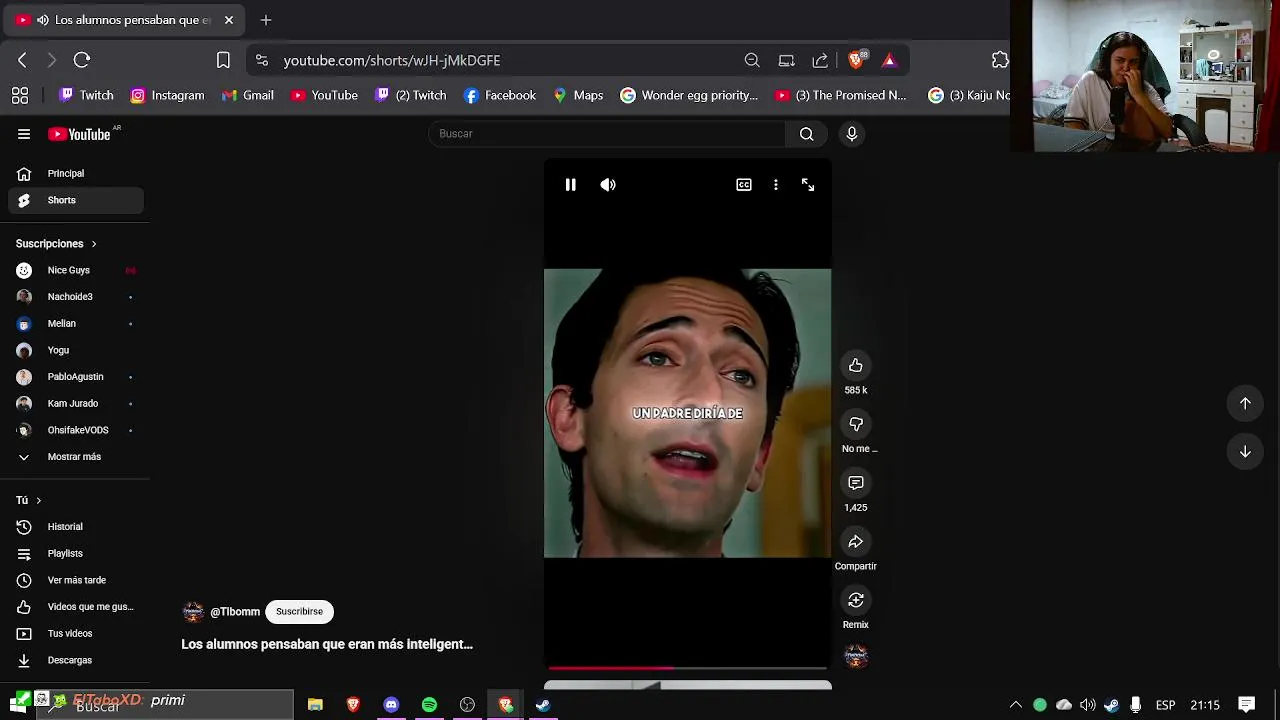Open Principal in the sidebar
Image resolution: width=1280 pixels, height=720 pixels.
click(76, 173)
